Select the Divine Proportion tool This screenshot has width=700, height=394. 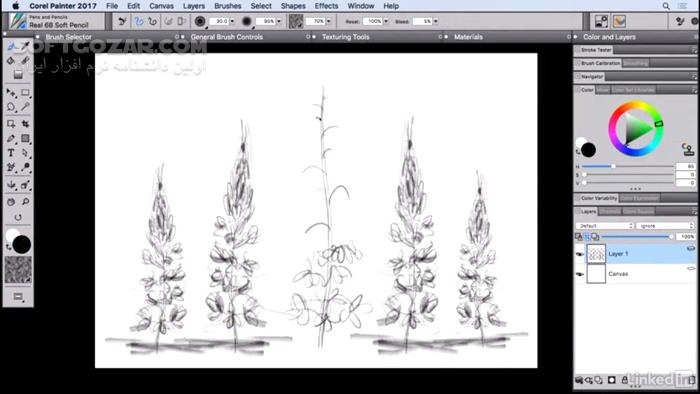25,185
